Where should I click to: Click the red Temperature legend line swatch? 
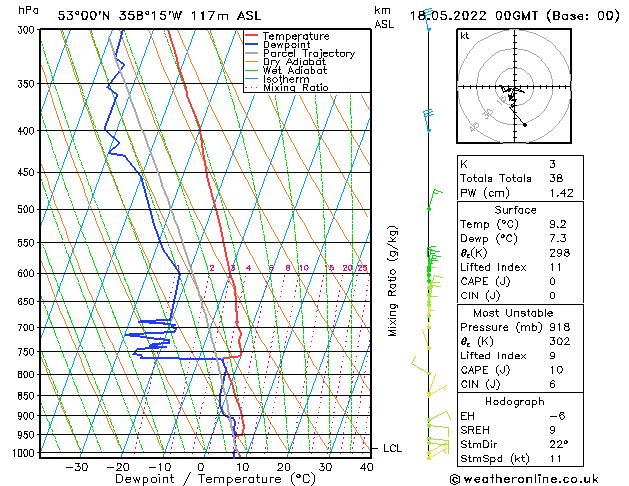[252, 36]
